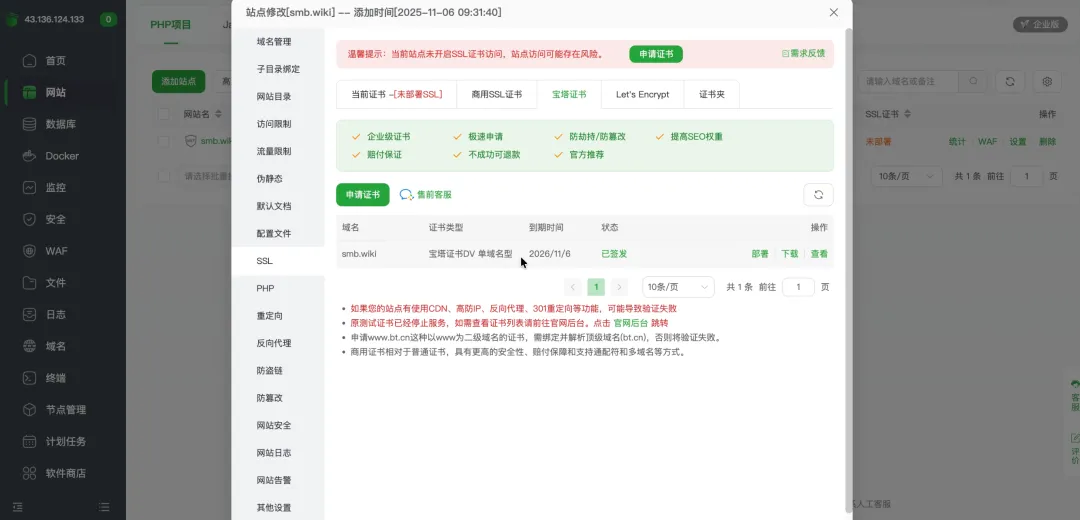Go to the 数据库 database section in the sidebar

pyautogui.click(x=60, y=124)
